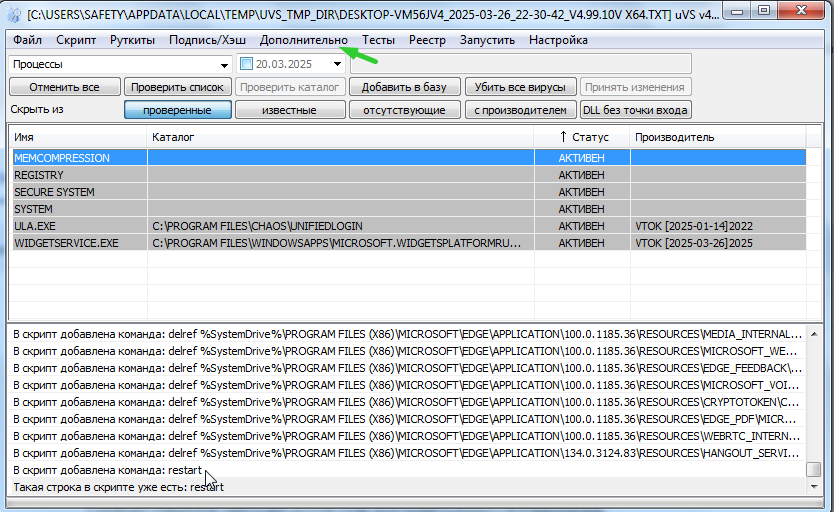834x512 pixels.
Task: Maximize the uVS window
Action: point(765,12)
